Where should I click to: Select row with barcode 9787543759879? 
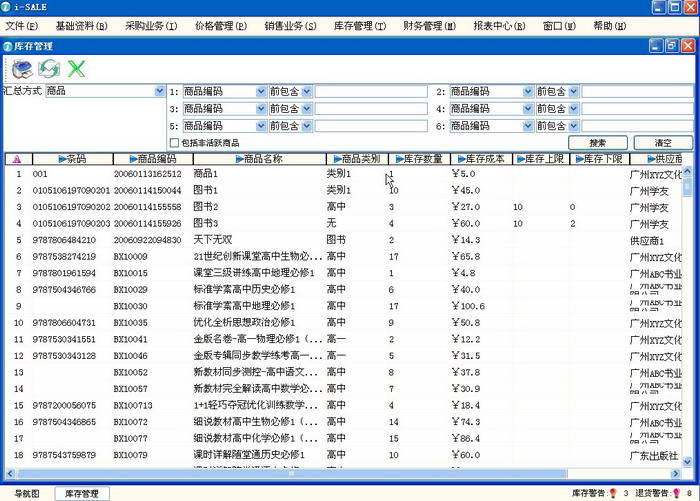343,455
